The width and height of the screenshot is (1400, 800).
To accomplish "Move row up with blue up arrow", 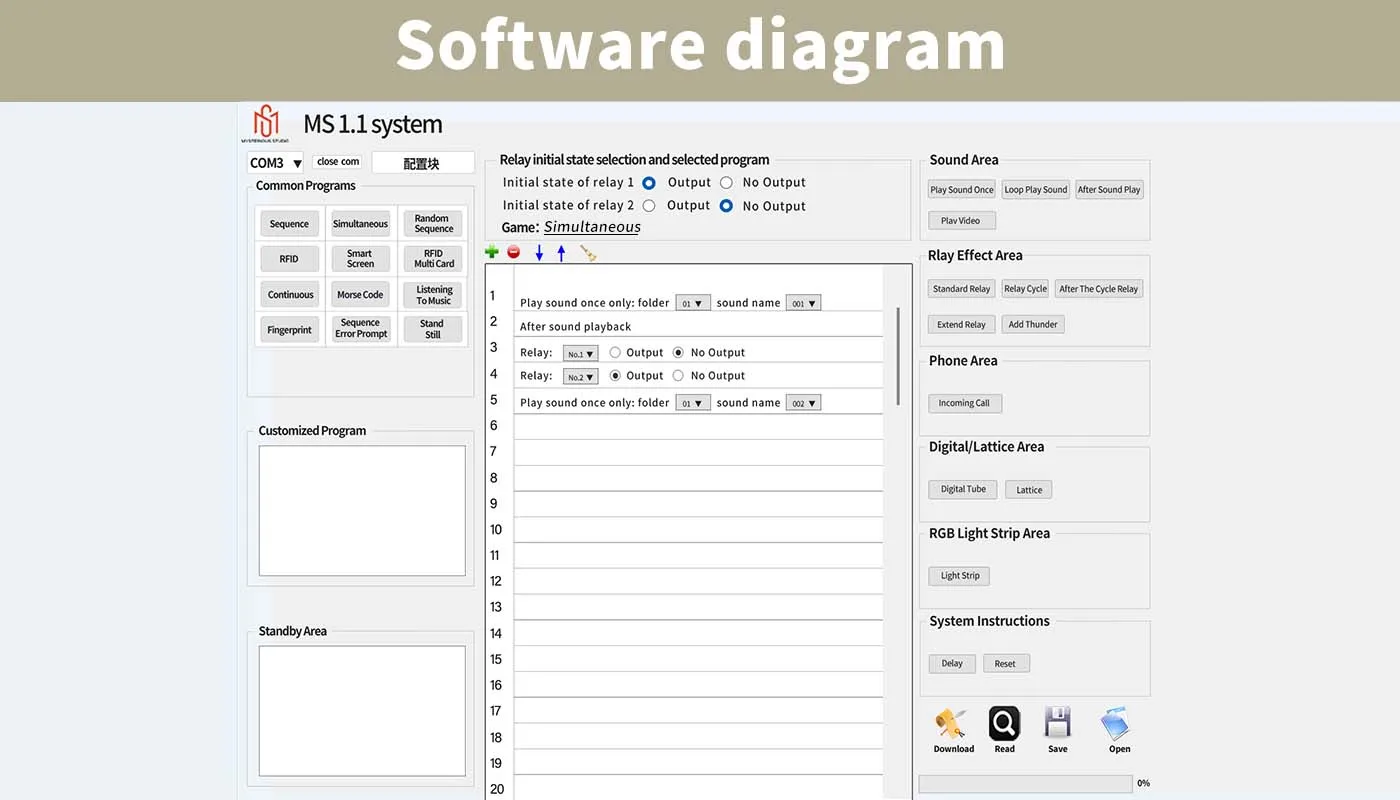I will coord(561,253).
